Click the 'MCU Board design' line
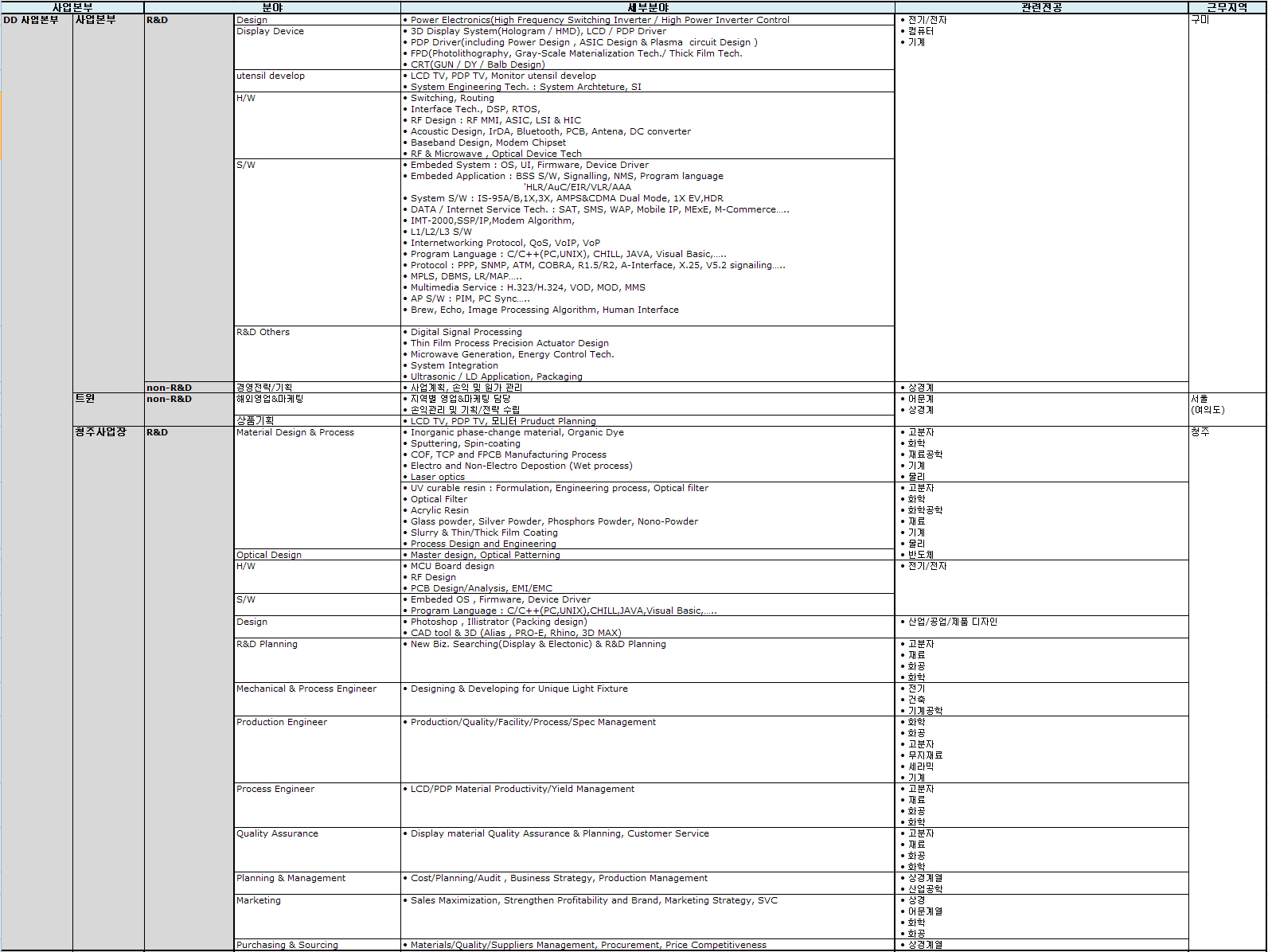1268x952 pixels. point(448,566)
